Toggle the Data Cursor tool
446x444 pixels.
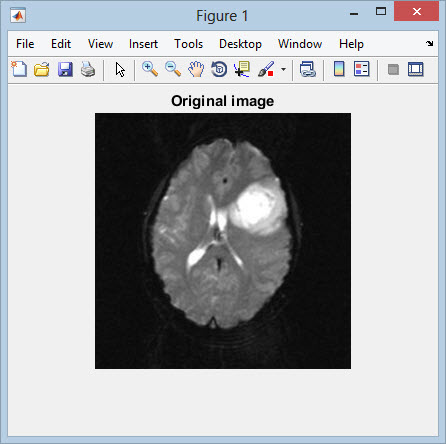pyautogui.click(x=242, y=69)
